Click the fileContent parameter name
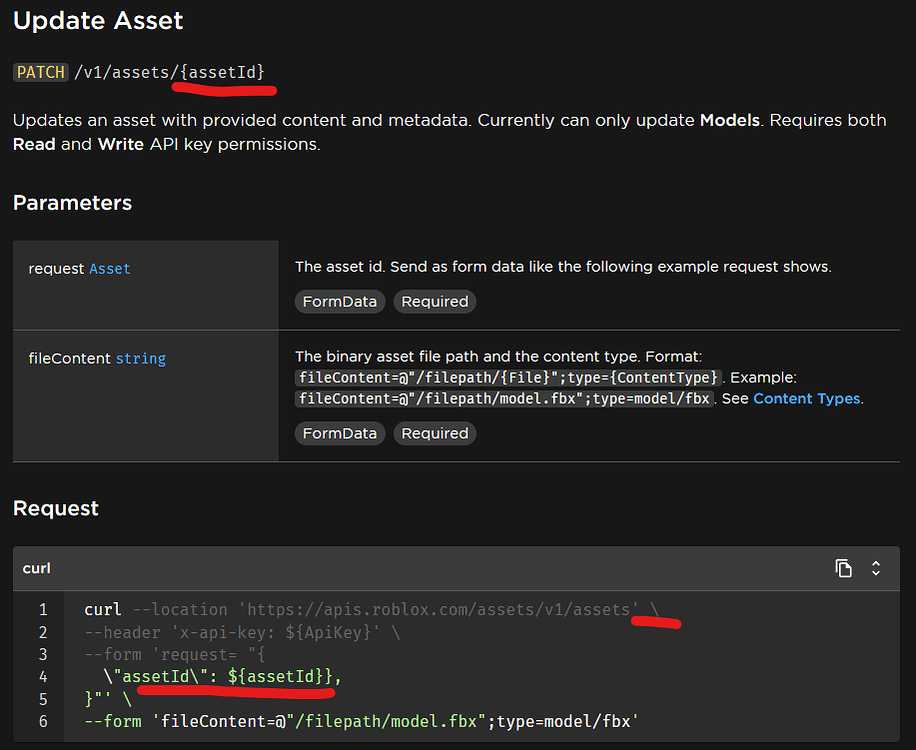Image resolution: width=916 pixels, height=750 pixels. pyautogui.click(x=69, y=358)
